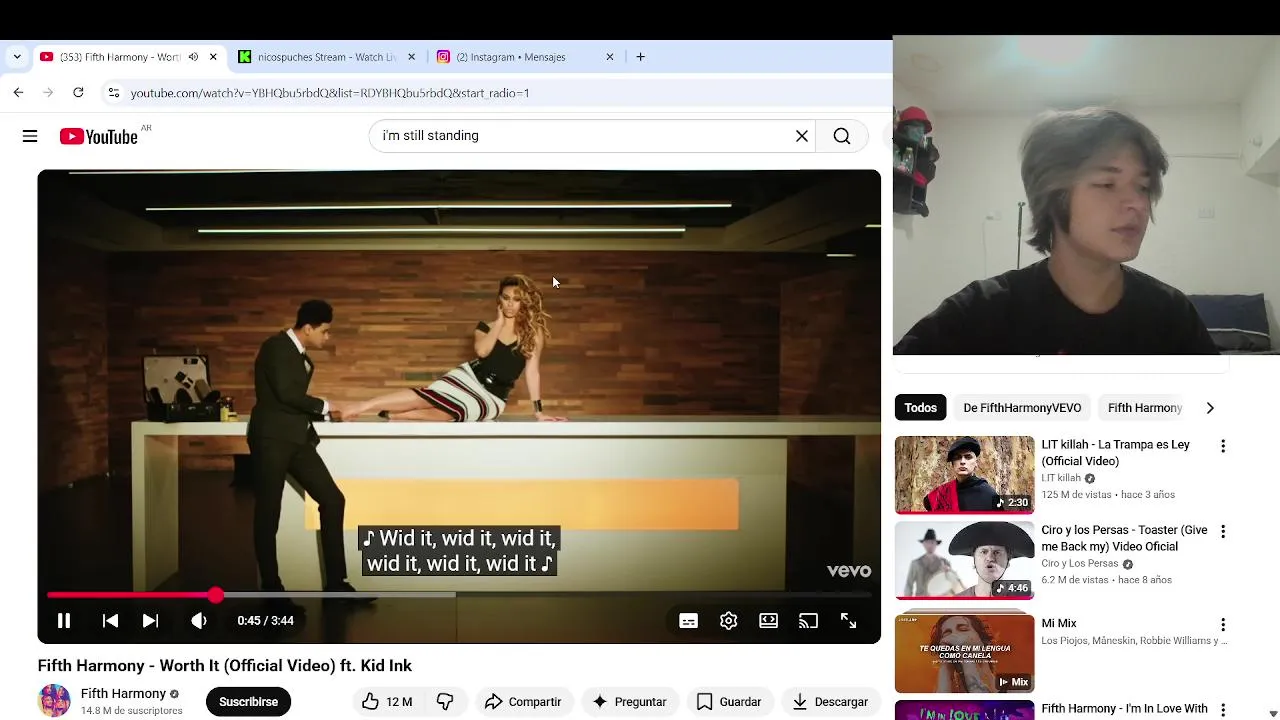The image size is (1280, 720).
Task: Open options menu for Mi Mix
Action: coord(1222,625)
